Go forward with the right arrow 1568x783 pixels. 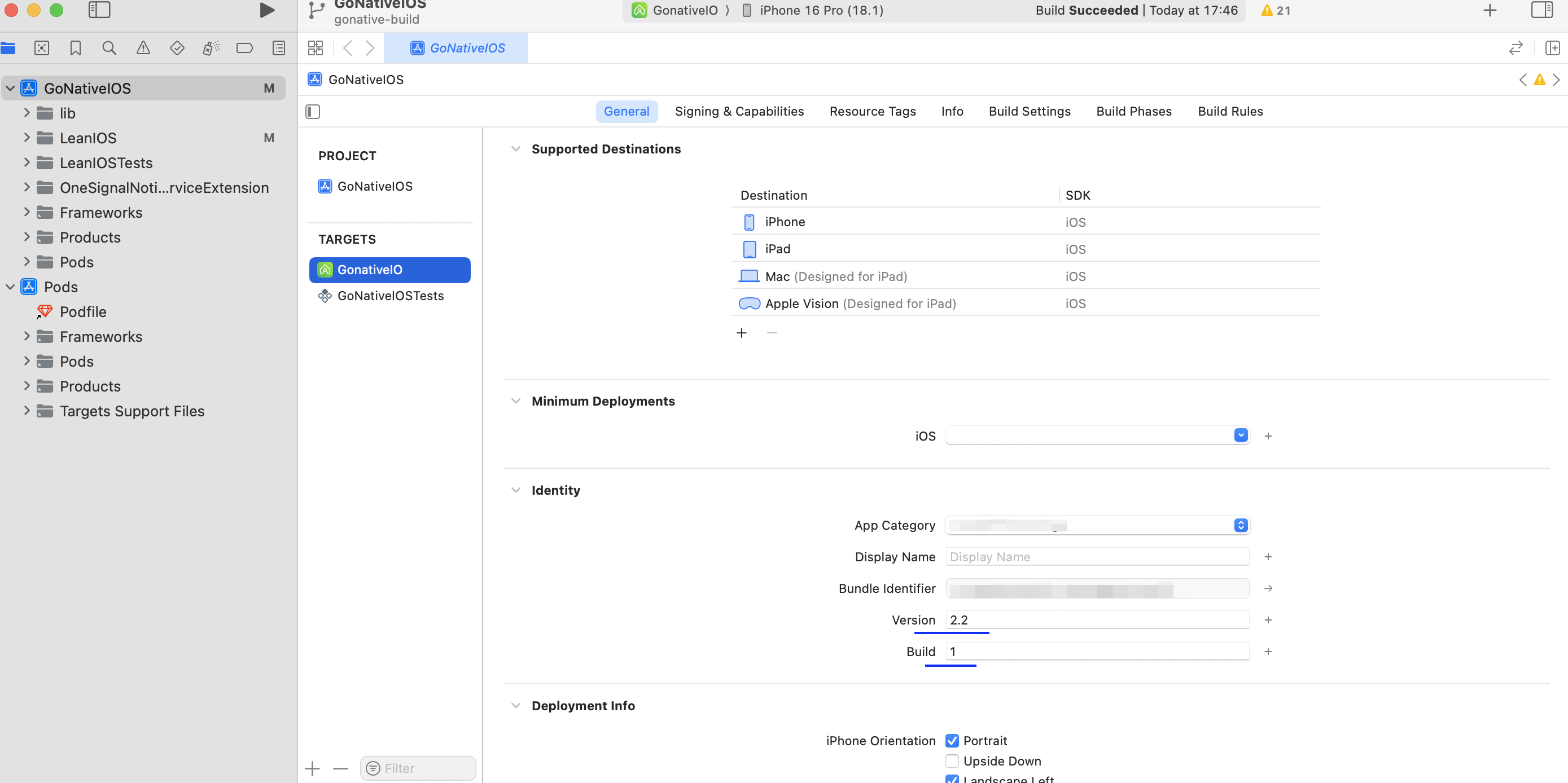pos(370,48)
